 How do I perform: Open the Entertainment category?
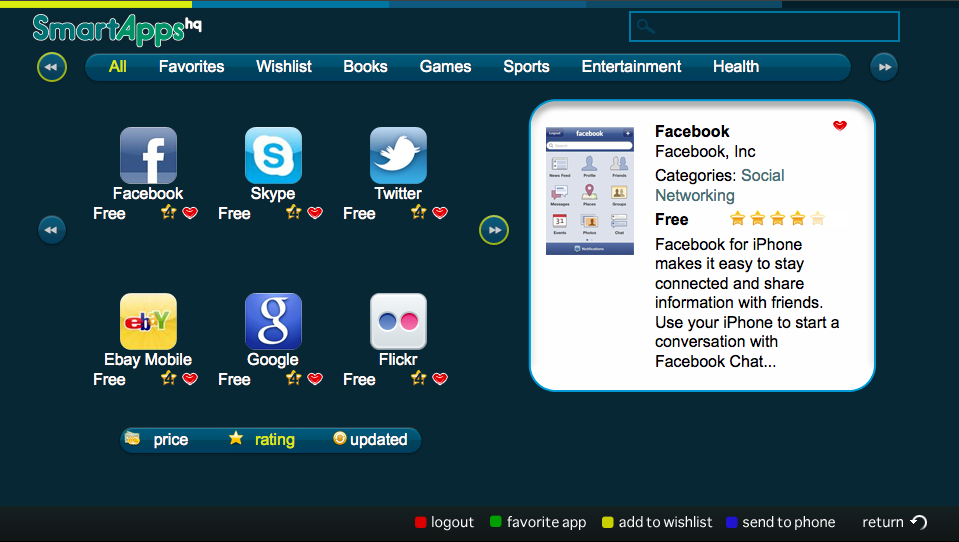click(631, 67)
